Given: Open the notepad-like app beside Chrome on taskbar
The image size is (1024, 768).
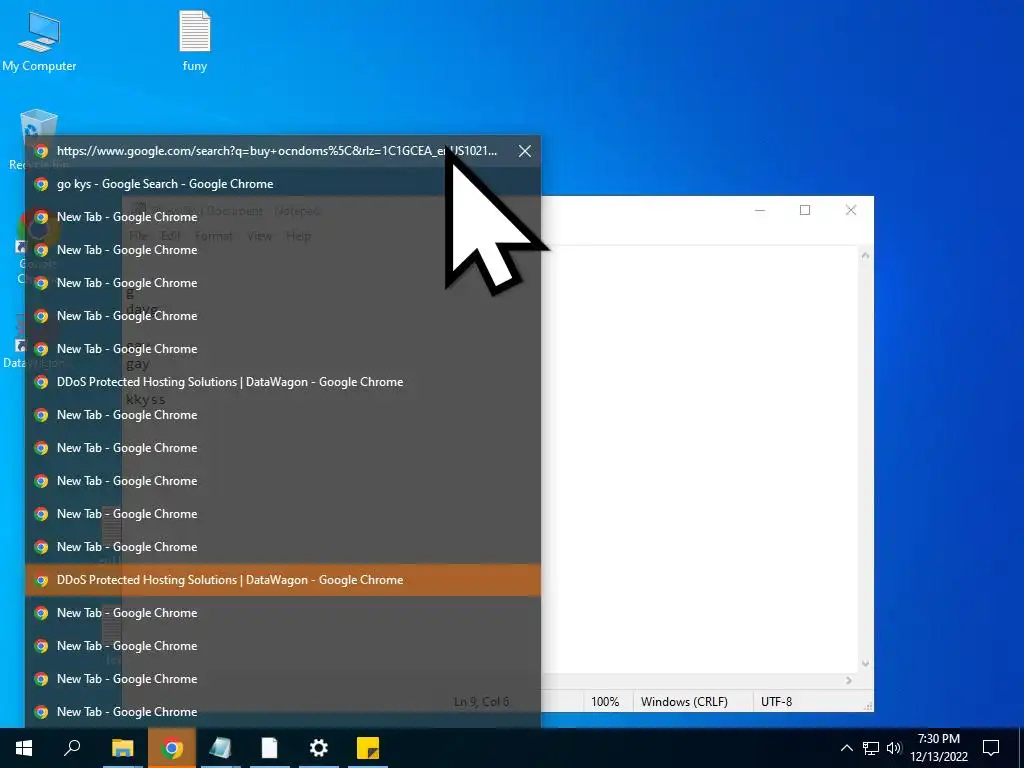Looking at the screenshot, I should point(221,748).
